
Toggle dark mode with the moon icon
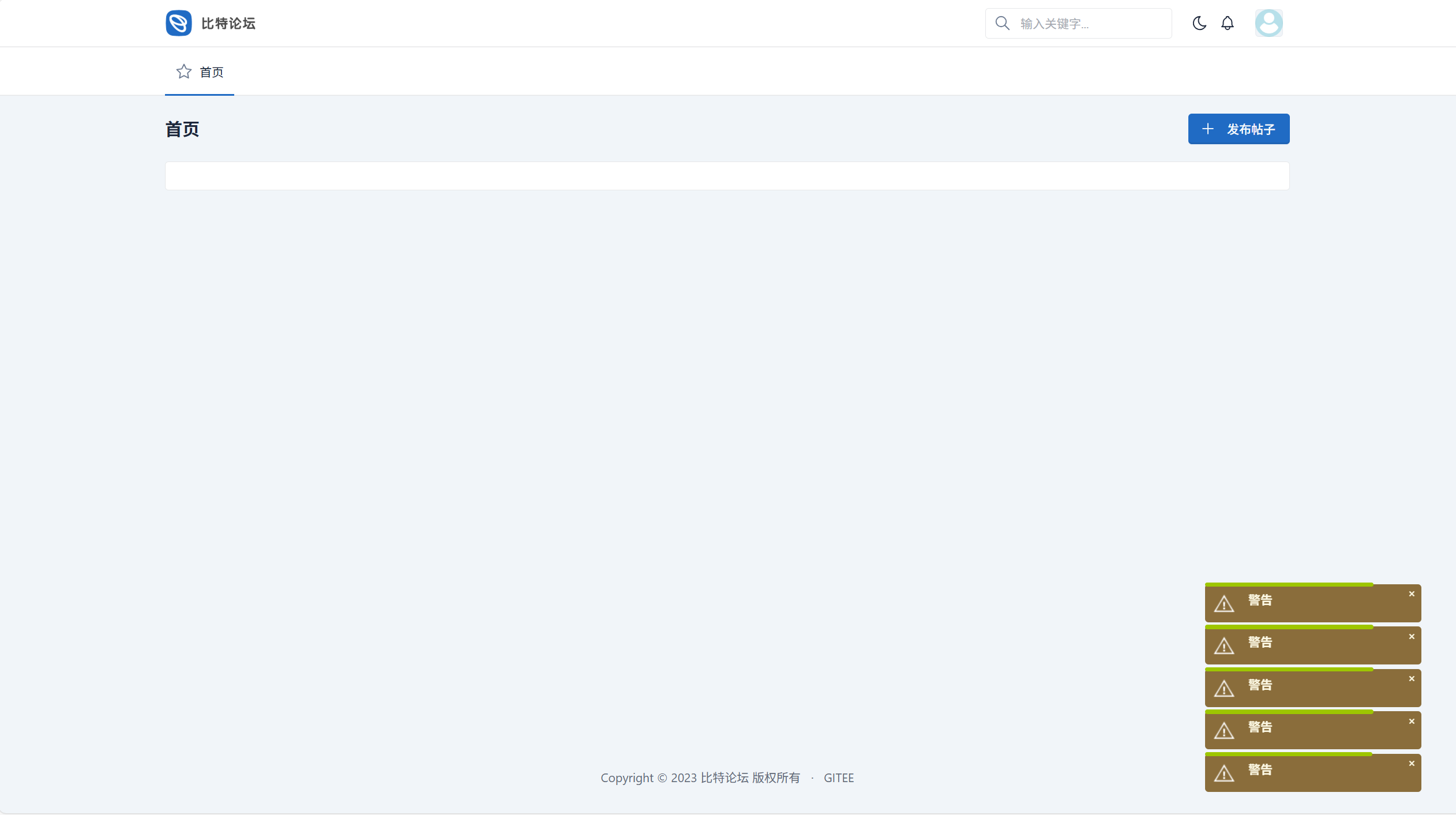(1199, 23)
